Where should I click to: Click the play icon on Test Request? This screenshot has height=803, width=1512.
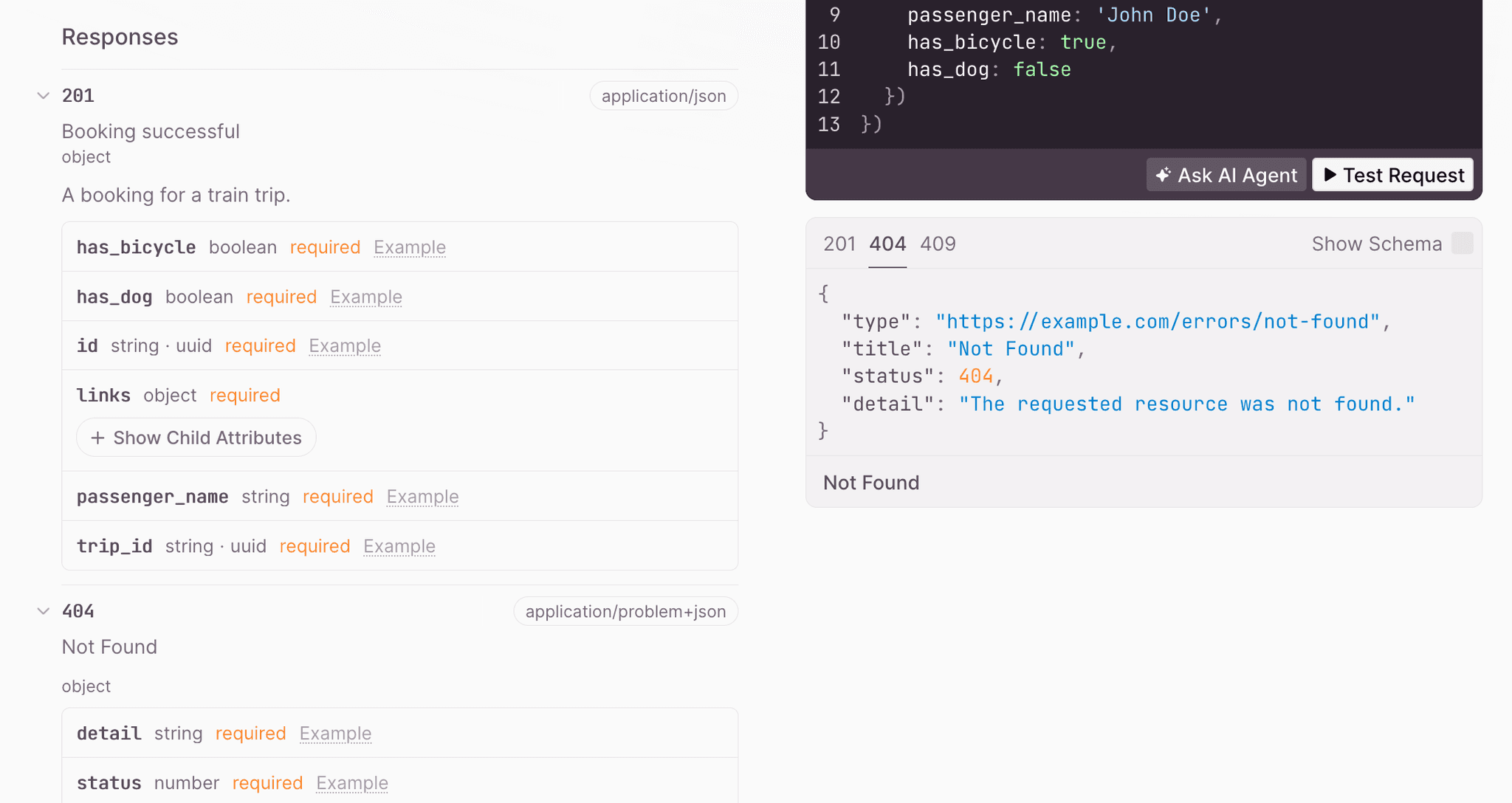(1330, 175)
